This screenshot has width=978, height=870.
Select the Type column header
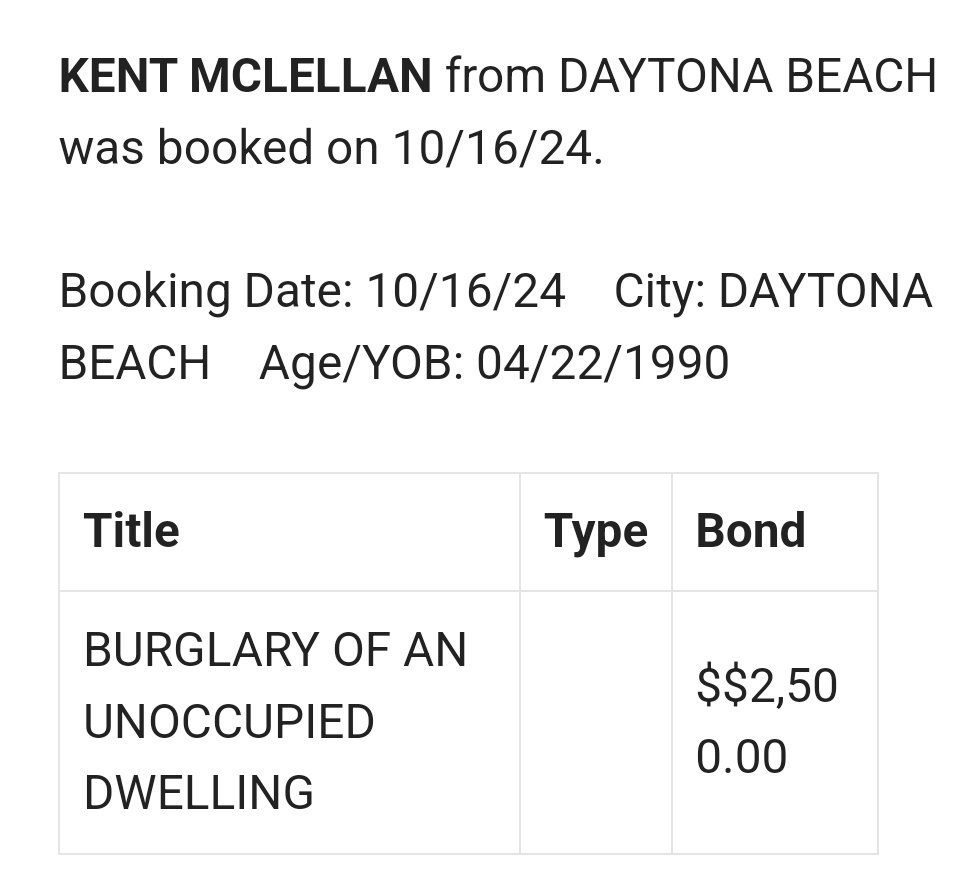596,532
